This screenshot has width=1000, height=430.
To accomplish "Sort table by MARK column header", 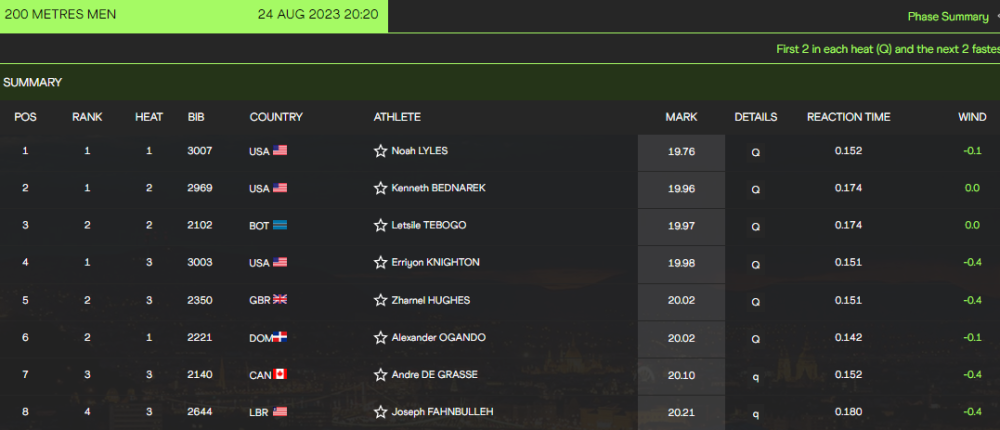I will (x=681, y=117).
